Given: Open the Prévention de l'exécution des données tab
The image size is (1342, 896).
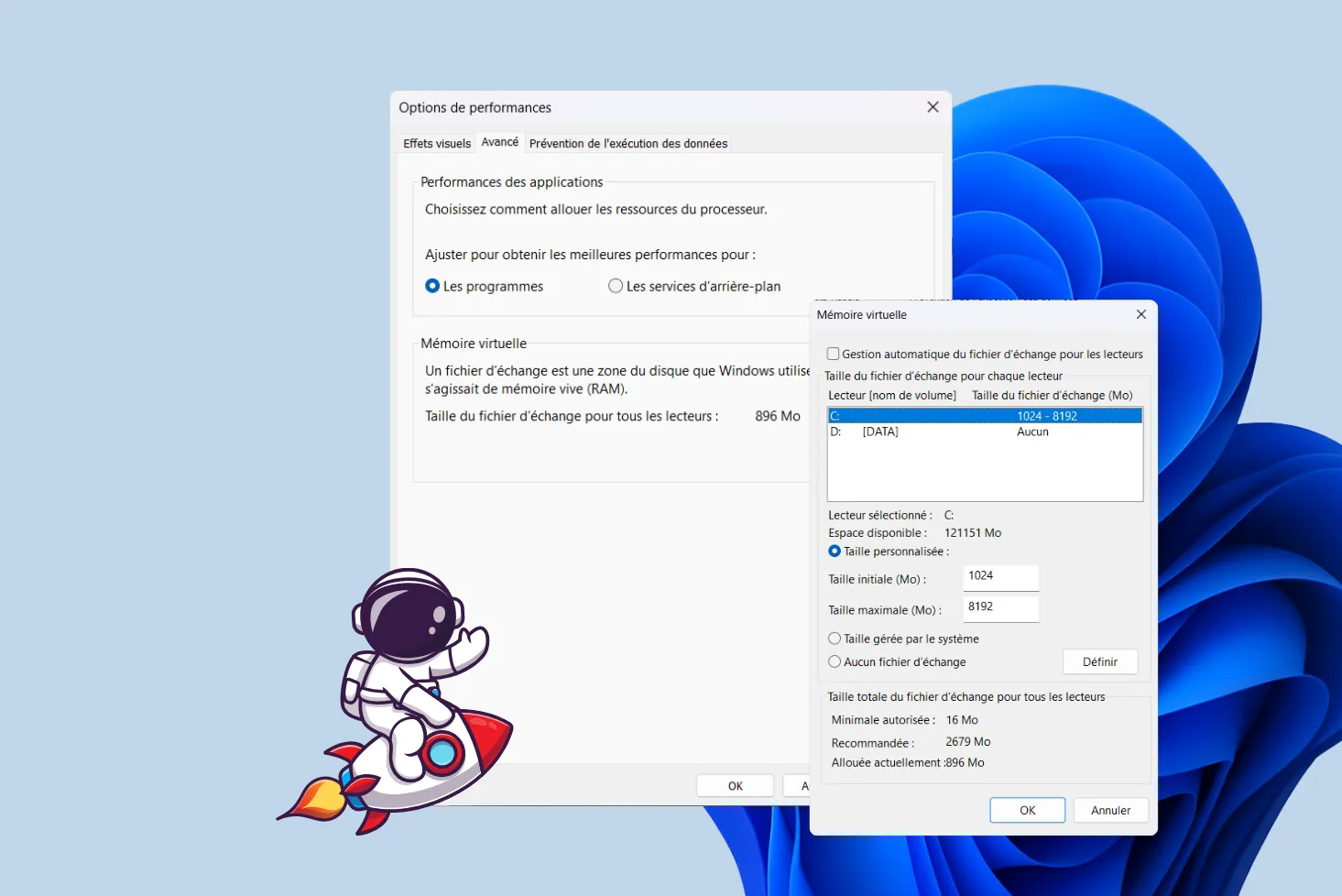Looking at the screenshot, I should pyautogui.click(x=627, y=143).
